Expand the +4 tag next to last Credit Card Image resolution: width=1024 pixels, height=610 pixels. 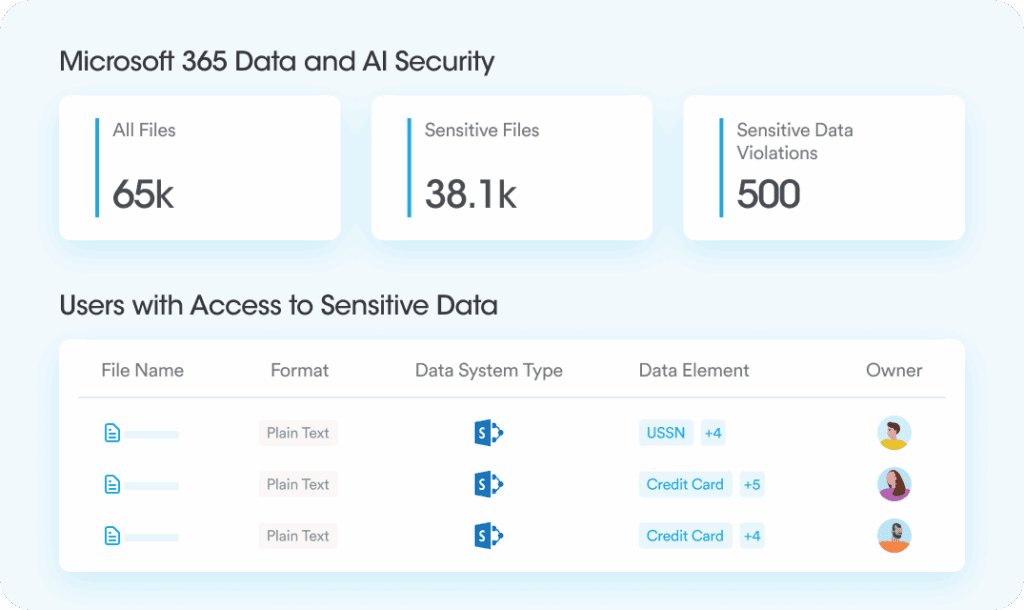[x=752, y=536]
